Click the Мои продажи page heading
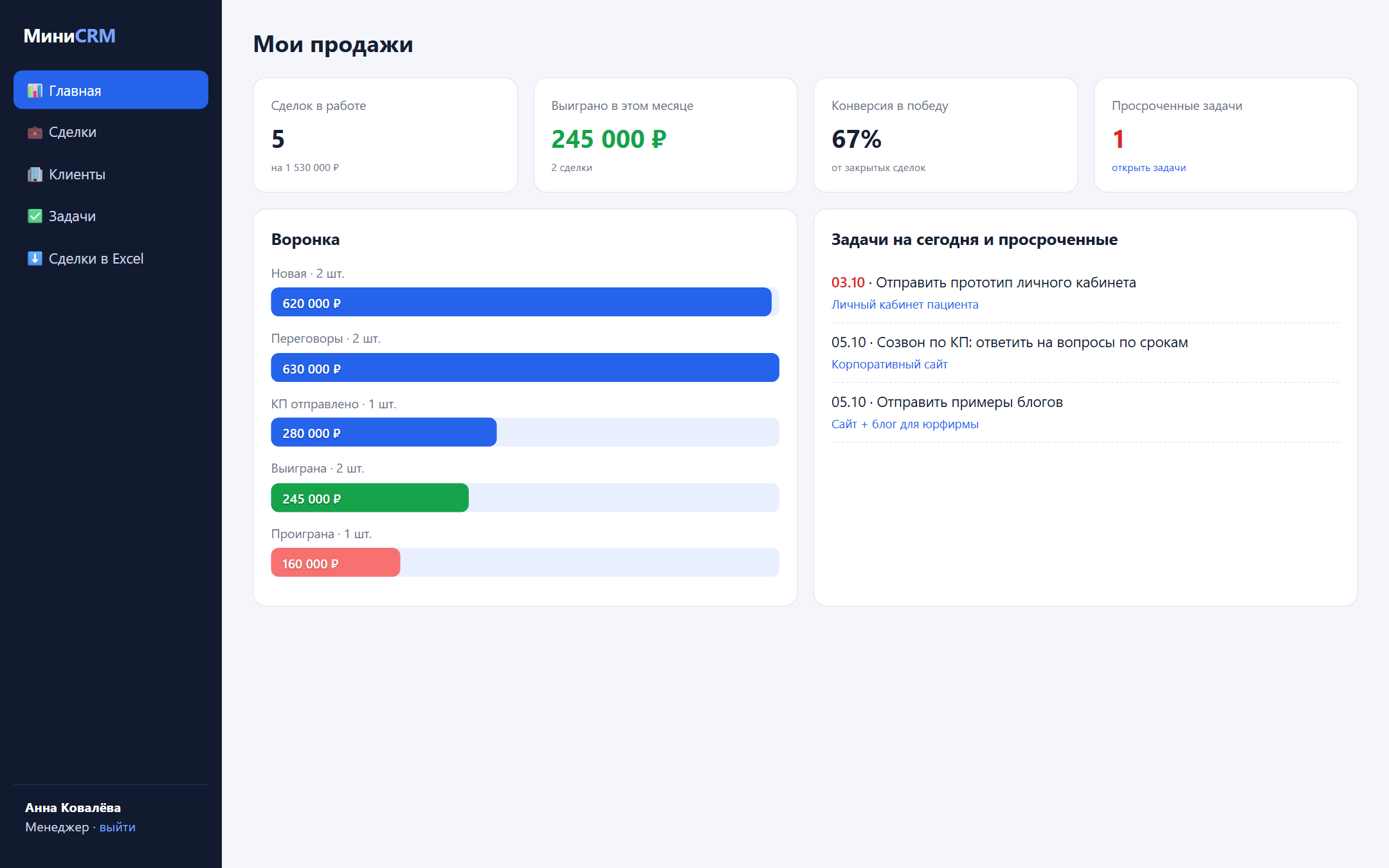Image resolution: width=1389 pixels, height=868 pixels. point(333,44)
